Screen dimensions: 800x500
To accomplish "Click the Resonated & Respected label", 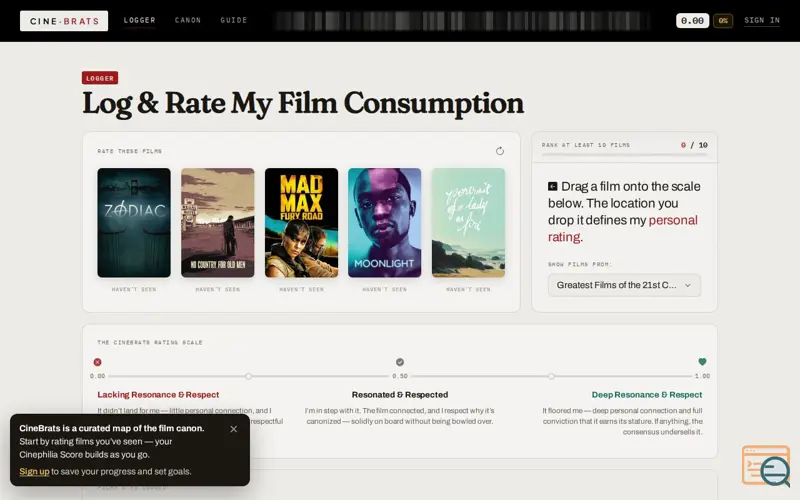I will (x=400, y=395).
